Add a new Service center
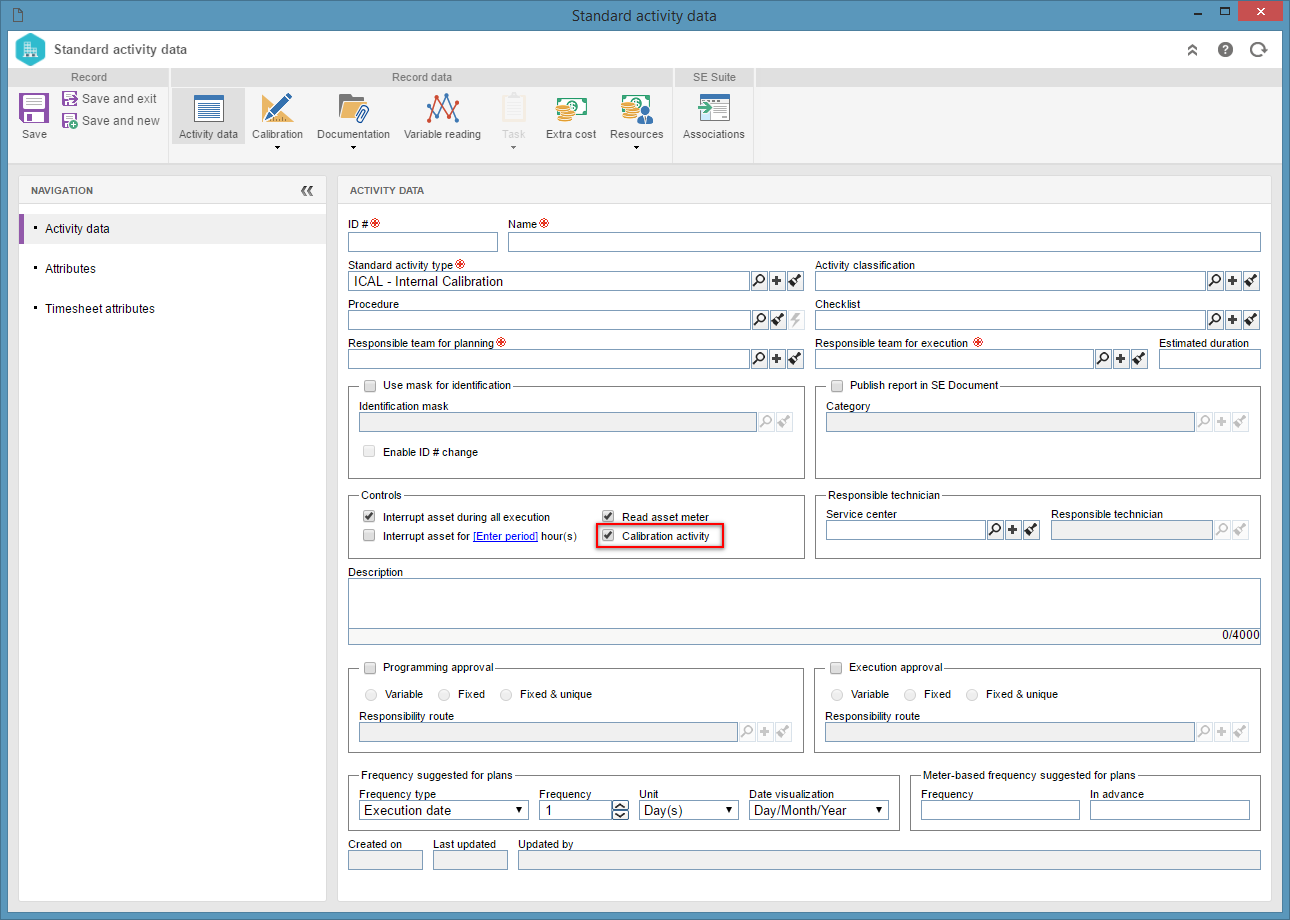The image size is (1290, 920). pyautogui.click(x=1013, y=530)
